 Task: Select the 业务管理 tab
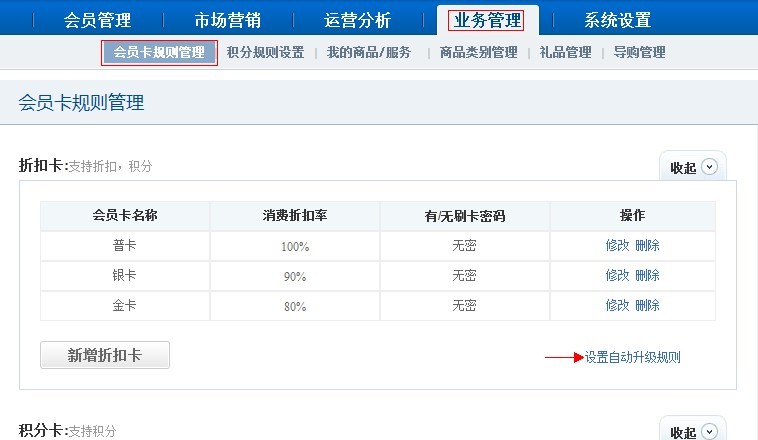pos(488,20)
